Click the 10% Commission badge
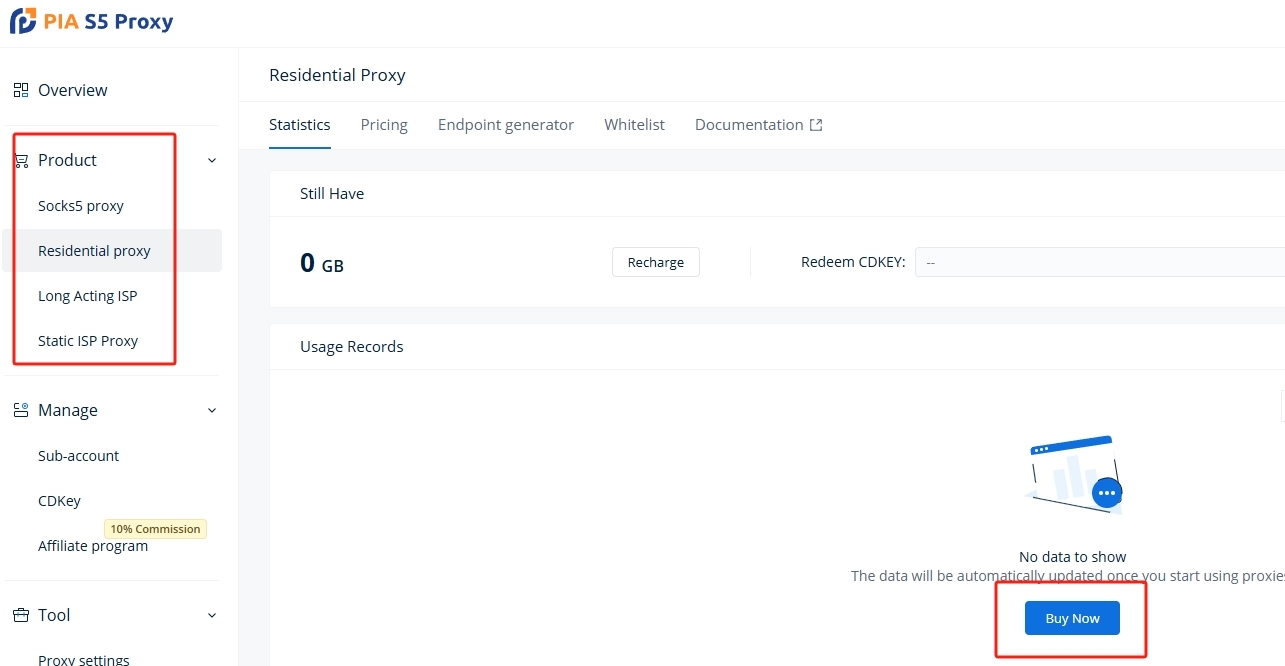This screenshot has width=1285, height=666. (155, 529)
